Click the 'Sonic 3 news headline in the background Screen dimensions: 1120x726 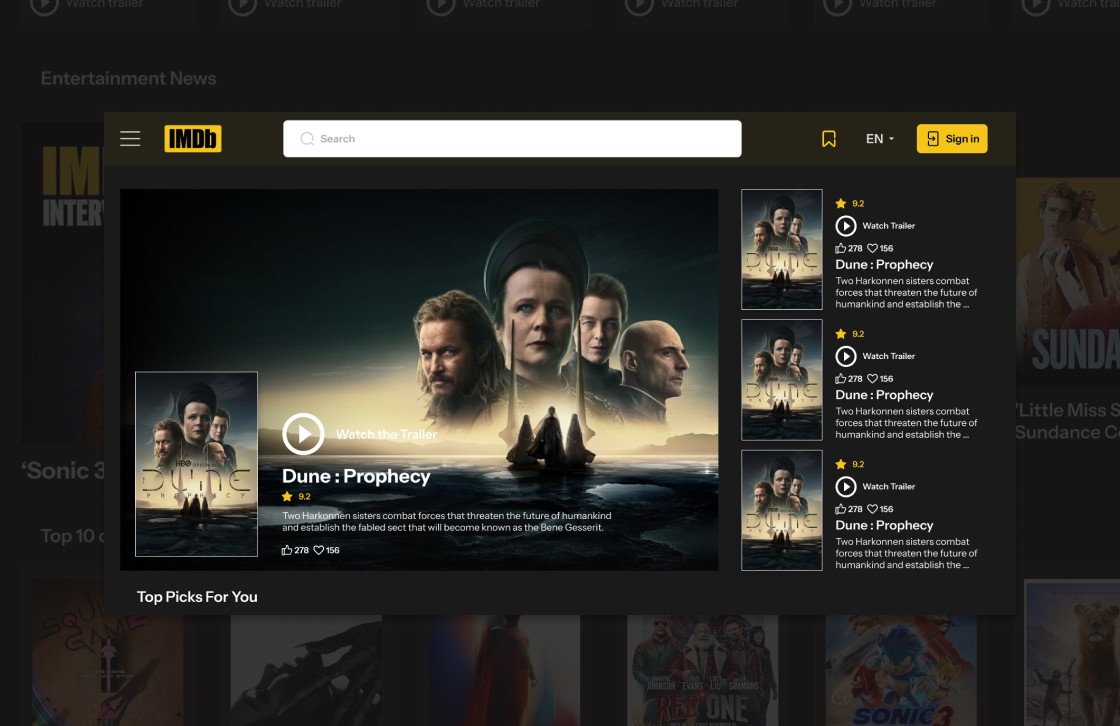coord(63,471)
